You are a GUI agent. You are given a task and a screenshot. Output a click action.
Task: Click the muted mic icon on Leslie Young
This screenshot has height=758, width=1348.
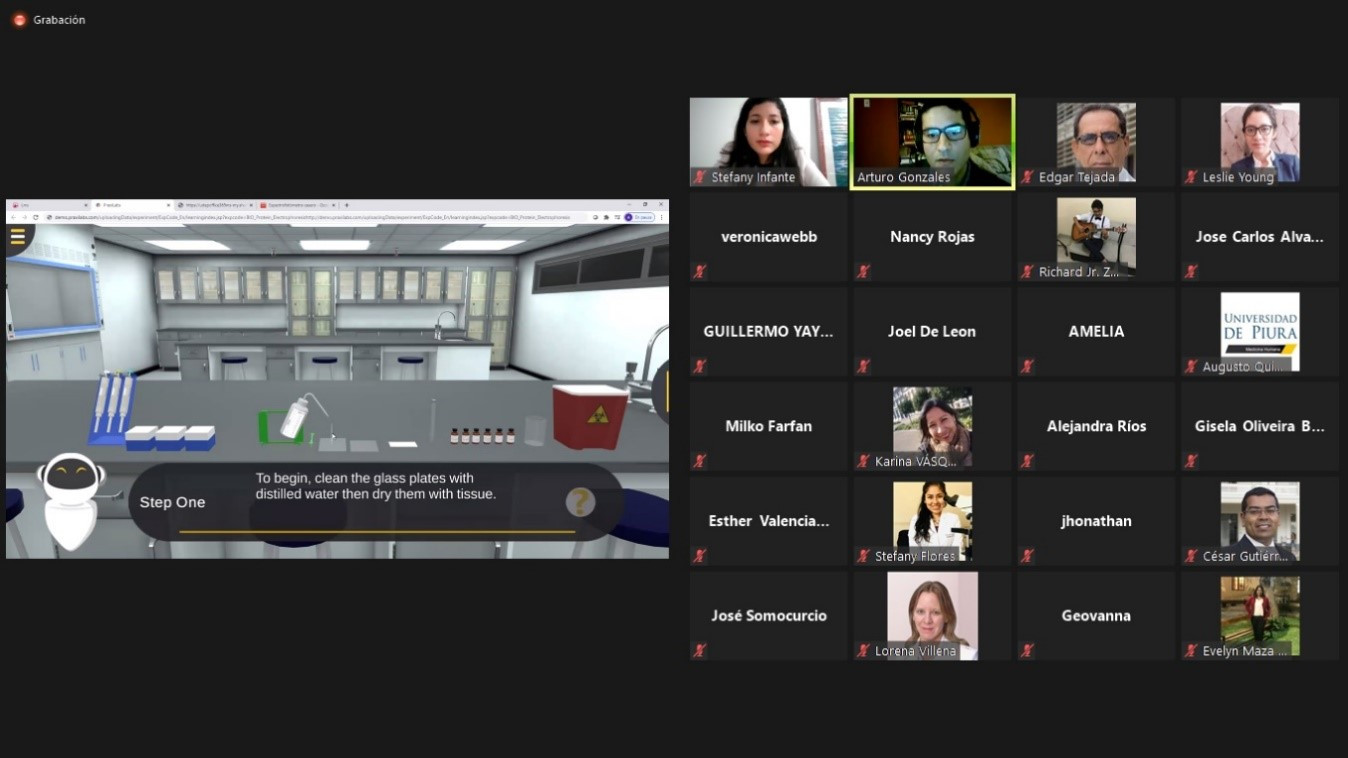coord(1191,178)
